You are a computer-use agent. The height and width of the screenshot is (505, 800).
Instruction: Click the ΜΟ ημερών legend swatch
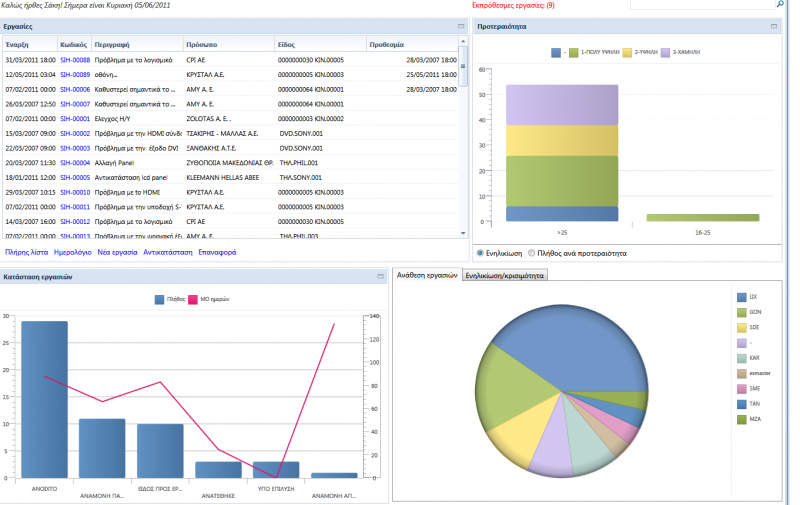(x=193, y=299)
